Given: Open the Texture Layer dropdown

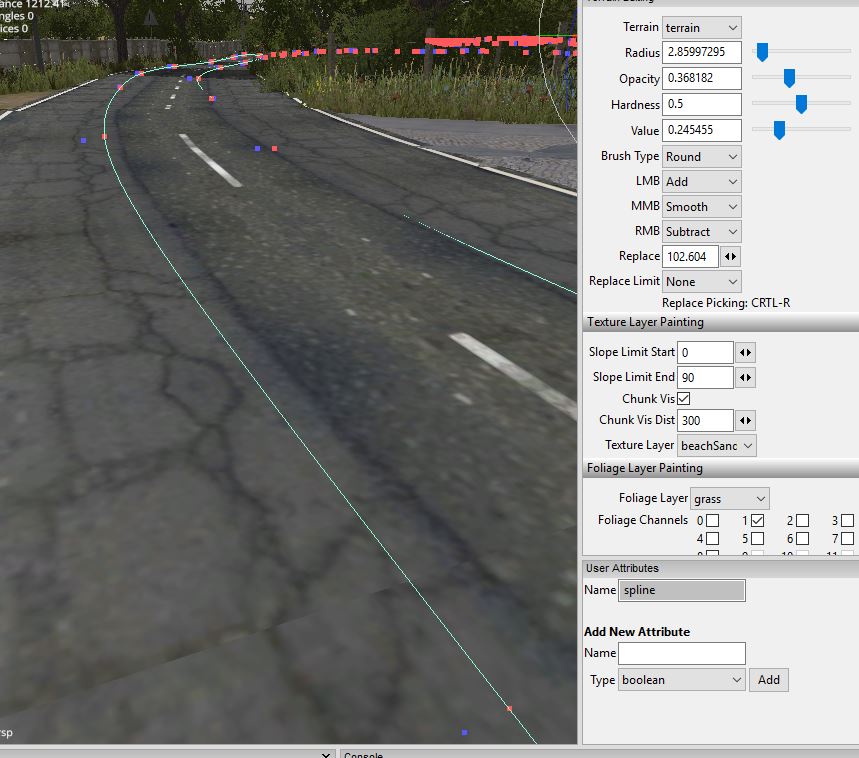Looking at the screenshot, I should pyautogui.click(x=716, y=445).
